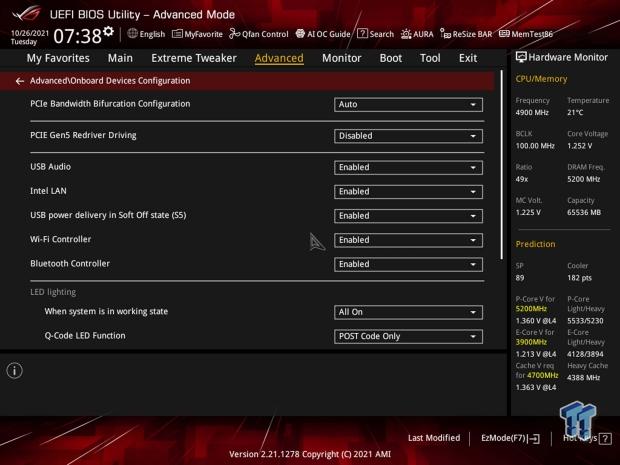Image resolution: width=620 pixels, height=465 pixels.
Task: Select the USB Audio setting label
Action: (x=51, y=166)
